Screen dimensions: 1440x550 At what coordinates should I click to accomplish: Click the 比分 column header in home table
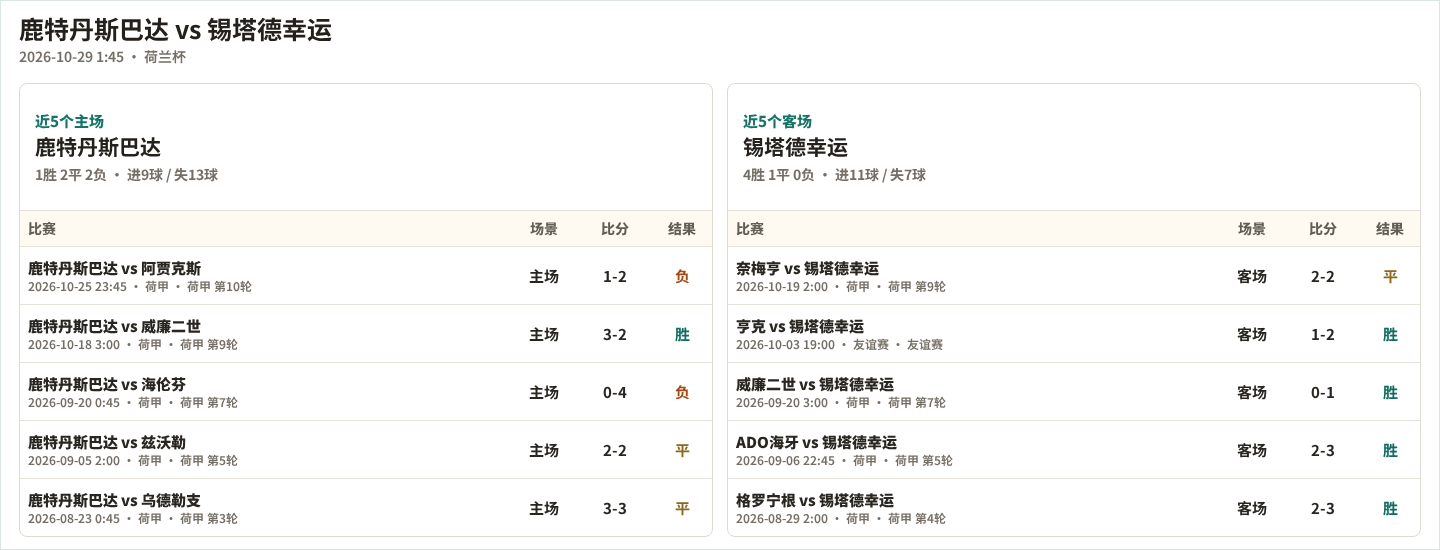[615, 229]
